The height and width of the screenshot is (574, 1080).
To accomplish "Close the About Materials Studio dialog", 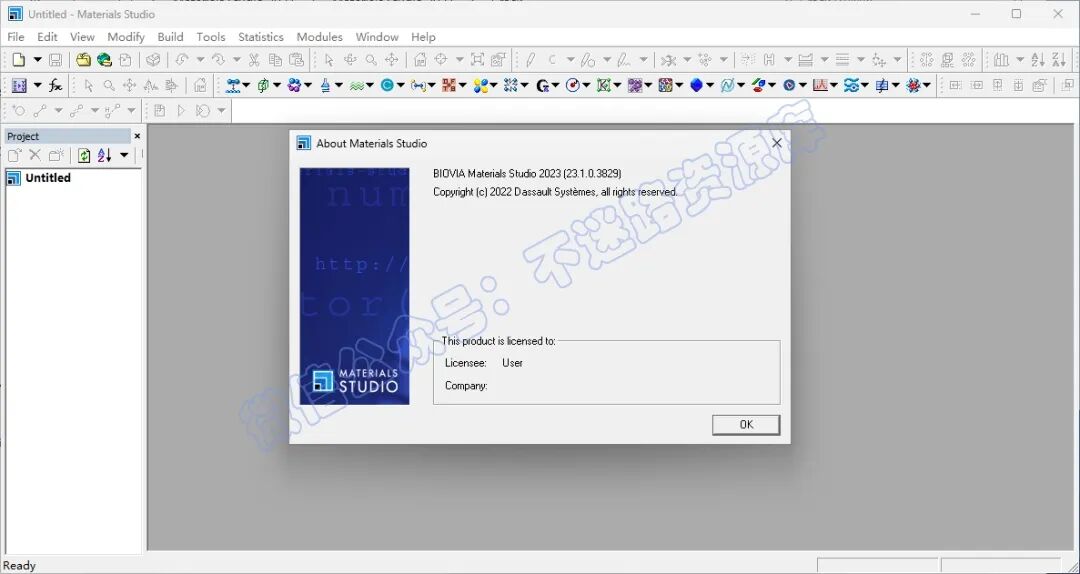I will tap(777, 143).
